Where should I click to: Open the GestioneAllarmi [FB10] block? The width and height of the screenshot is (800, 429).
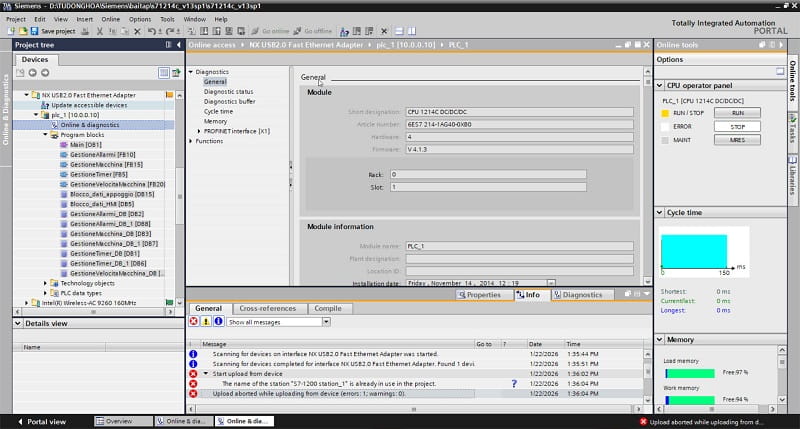[x=102, y=154]
